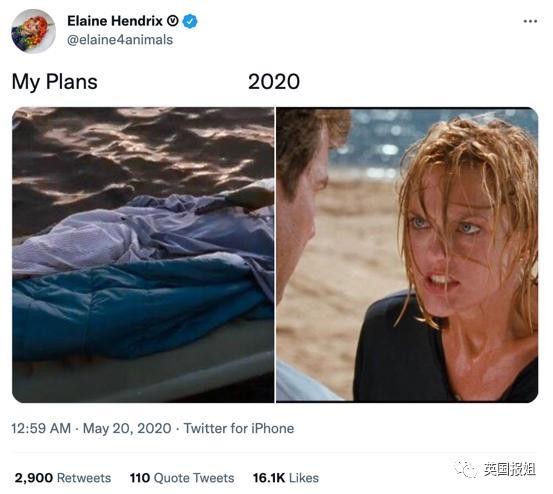Click the "My Plans" tweet text
The image size is (553, 494).
pos(54,82)
